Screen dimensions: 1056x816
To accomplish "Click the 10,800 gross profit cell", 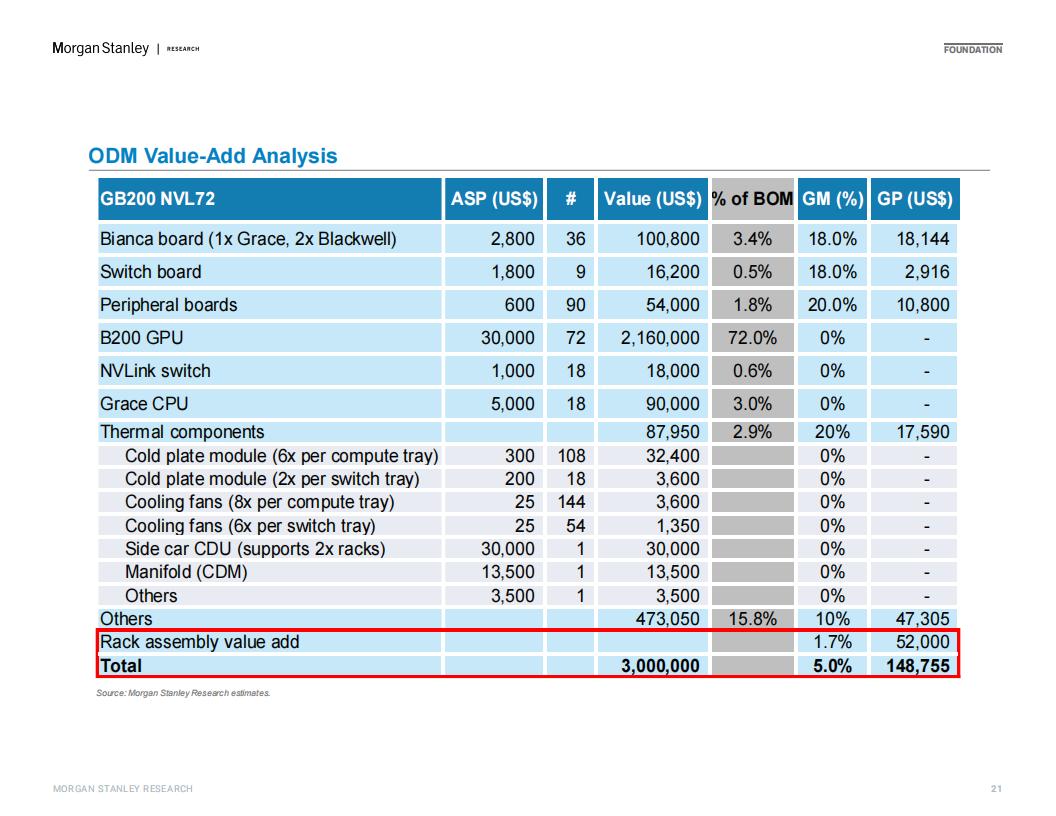I will coord(923,305).
